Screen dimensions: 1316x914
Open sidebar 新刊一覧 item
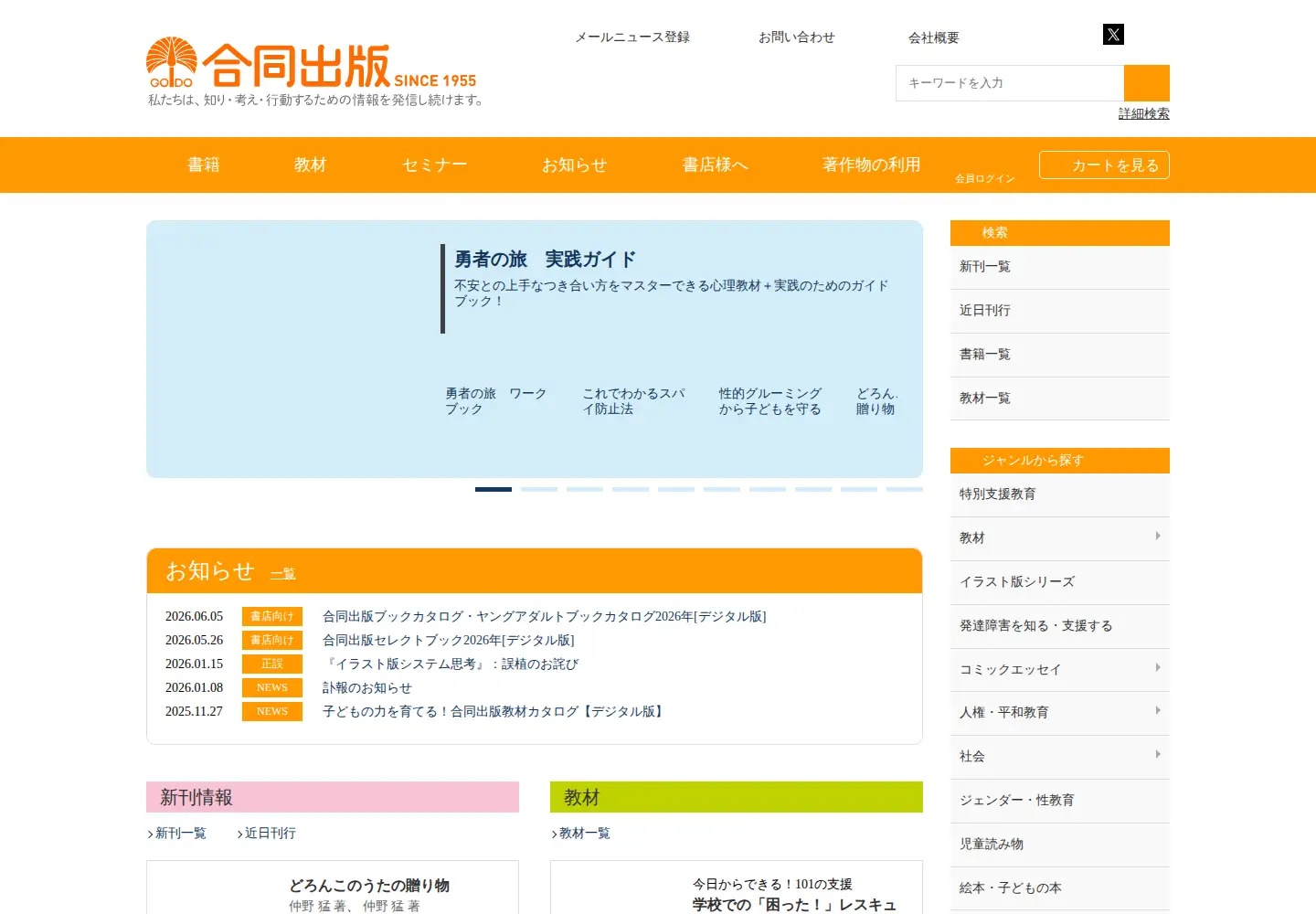coord(1060,267)
